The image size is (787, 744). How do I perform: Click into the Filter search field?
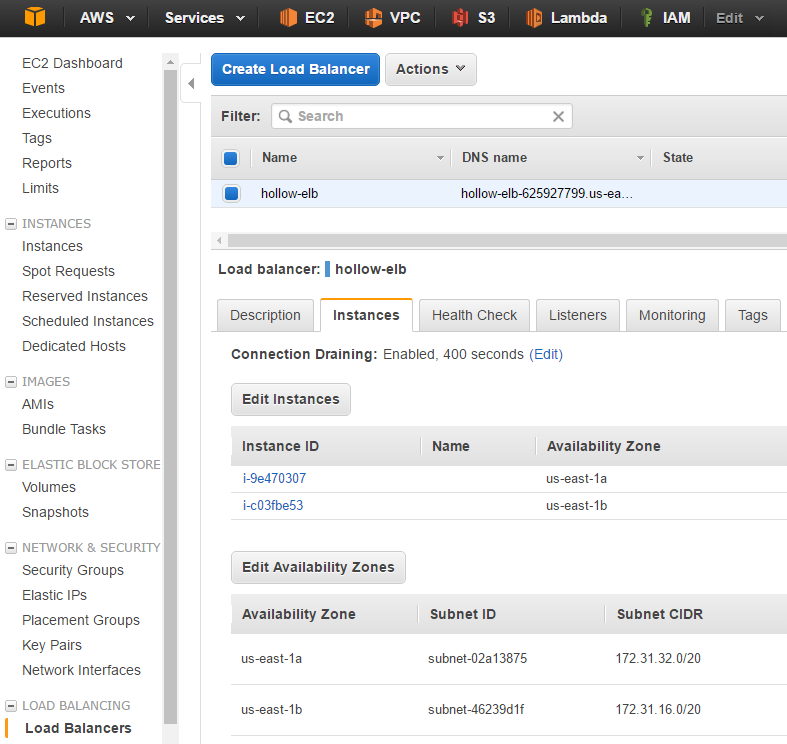(x=422, y=116)
